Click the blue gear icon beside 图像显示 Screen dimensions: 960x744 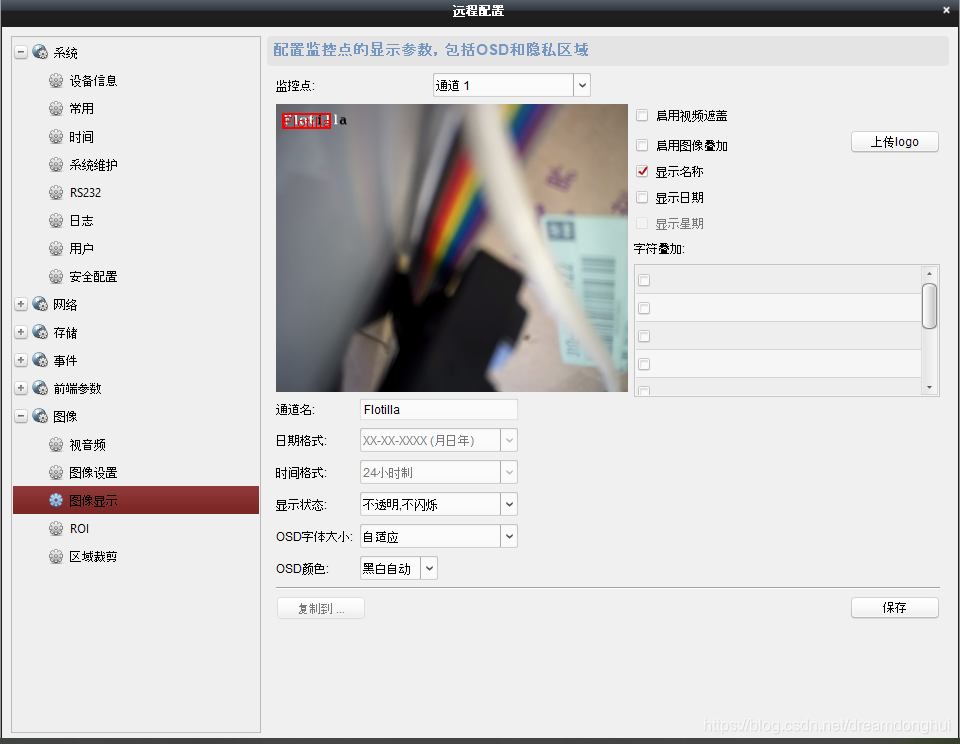pos(56,500)
